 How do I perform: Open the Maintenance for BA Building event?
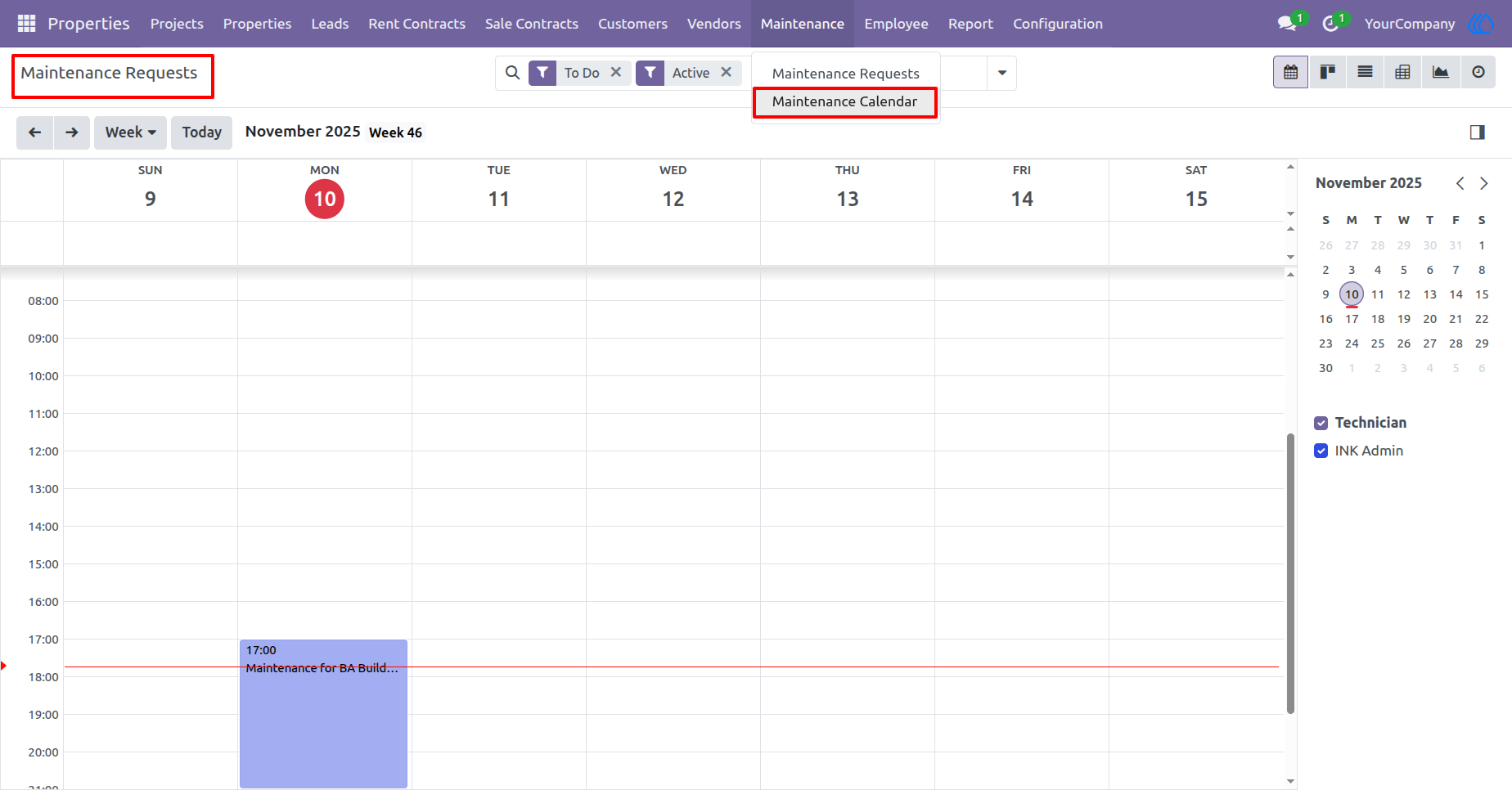[323, 713]
